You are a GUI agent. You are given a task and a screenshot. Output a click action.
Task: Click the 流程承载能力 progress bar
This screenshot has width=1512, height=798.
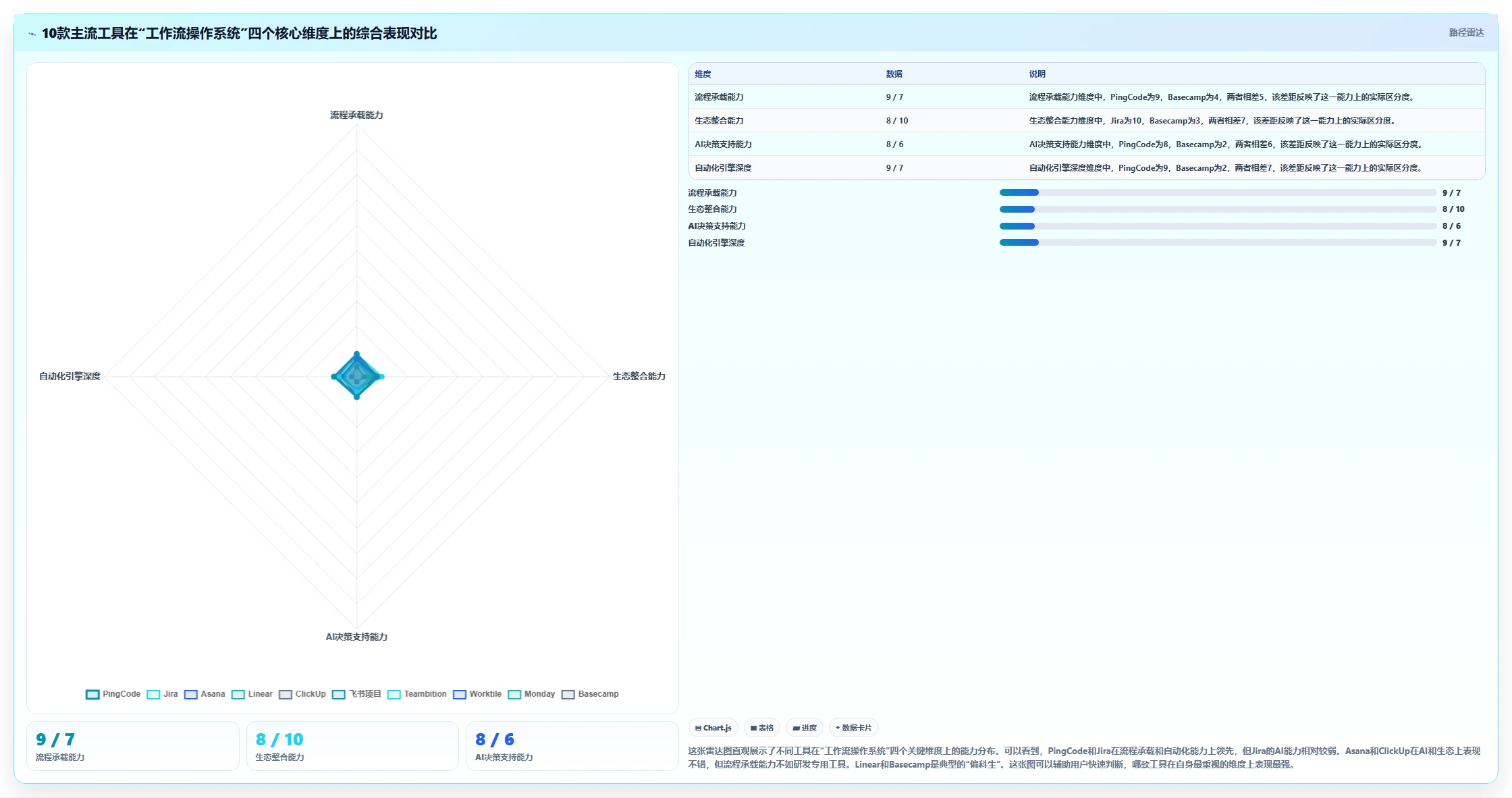coord(1218,193)
